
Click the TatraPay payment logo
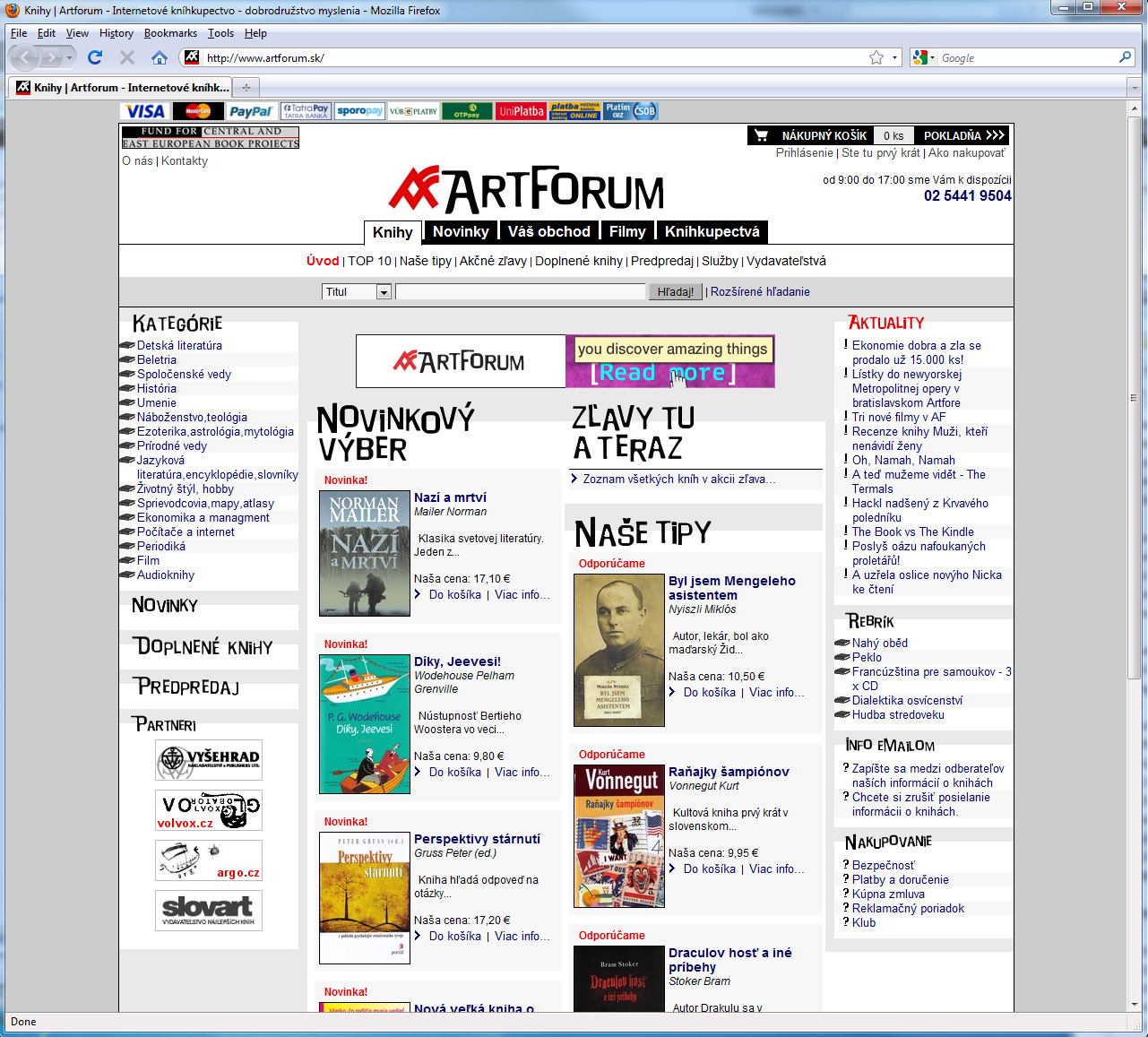(306, 111)
